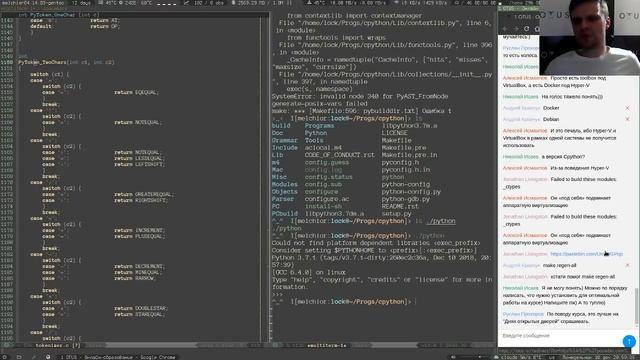
Task: Reload the chat browser page
Action: pos(527,29)
